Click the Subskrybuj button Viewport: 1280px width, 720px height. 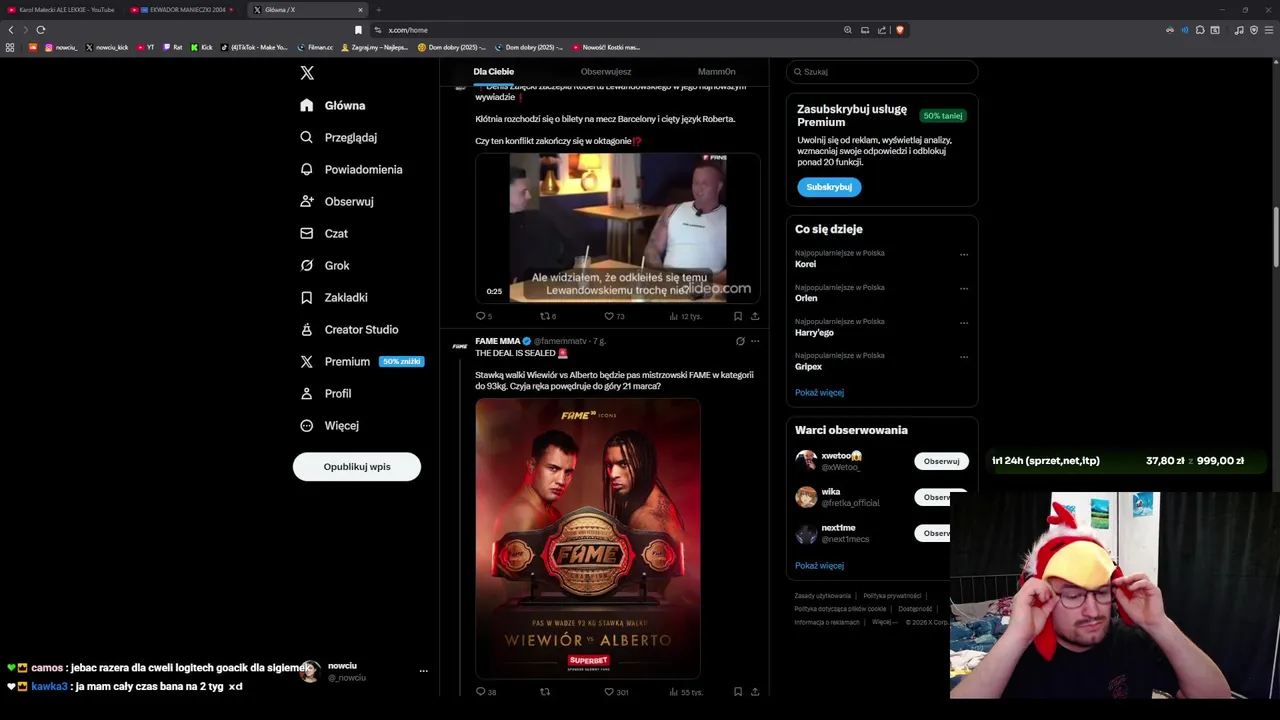tap(829, 187)
